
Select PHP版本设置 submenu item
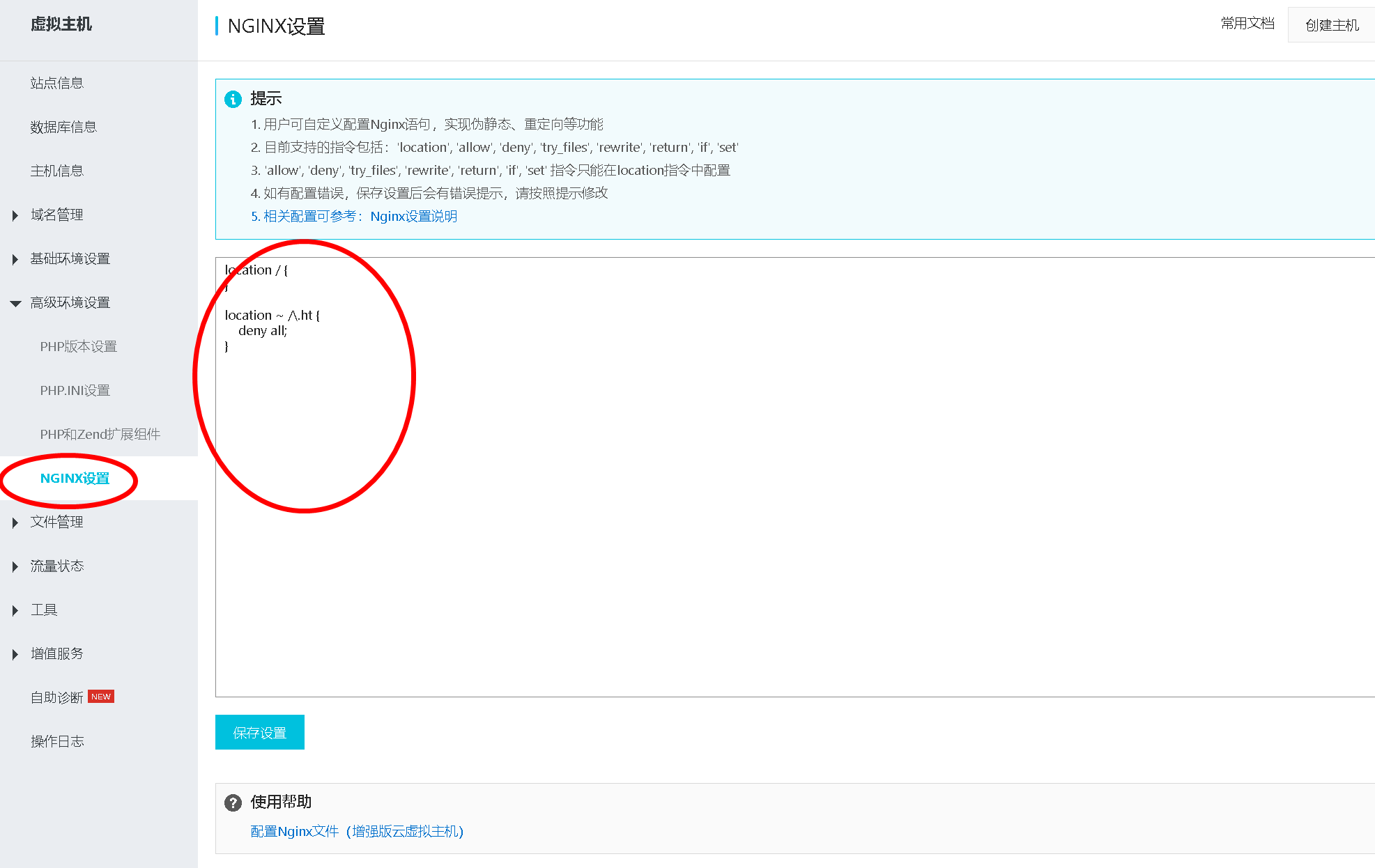tap(78, 346)
